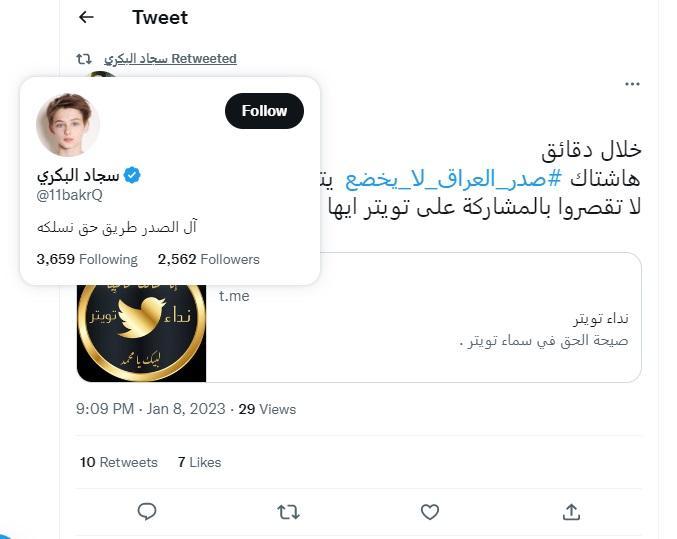
Task: Click the verified badge in profile card
Action: pos(132,175)
